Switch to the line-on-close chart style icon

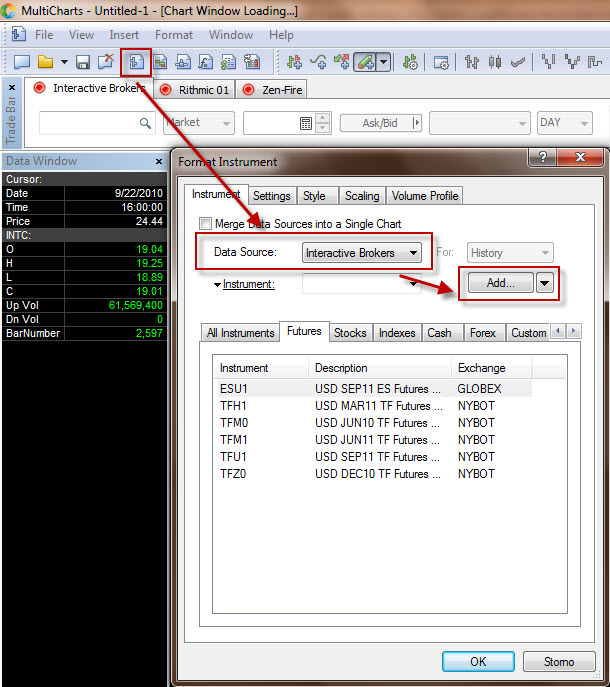pyautogui.click(x=518, y=62)
